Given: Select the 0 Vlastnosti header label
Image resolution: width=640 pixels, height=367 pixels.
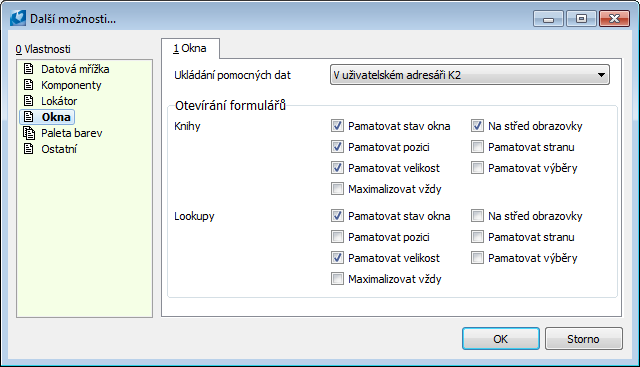Looking at the screenshot, I should tap(43, 49).
